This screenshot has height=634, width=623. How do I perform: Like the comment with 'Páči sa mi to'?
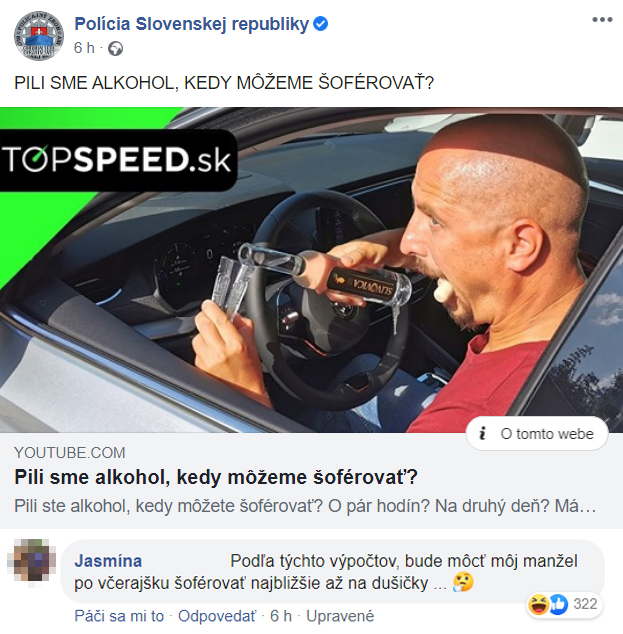click(x=119, y=616)
